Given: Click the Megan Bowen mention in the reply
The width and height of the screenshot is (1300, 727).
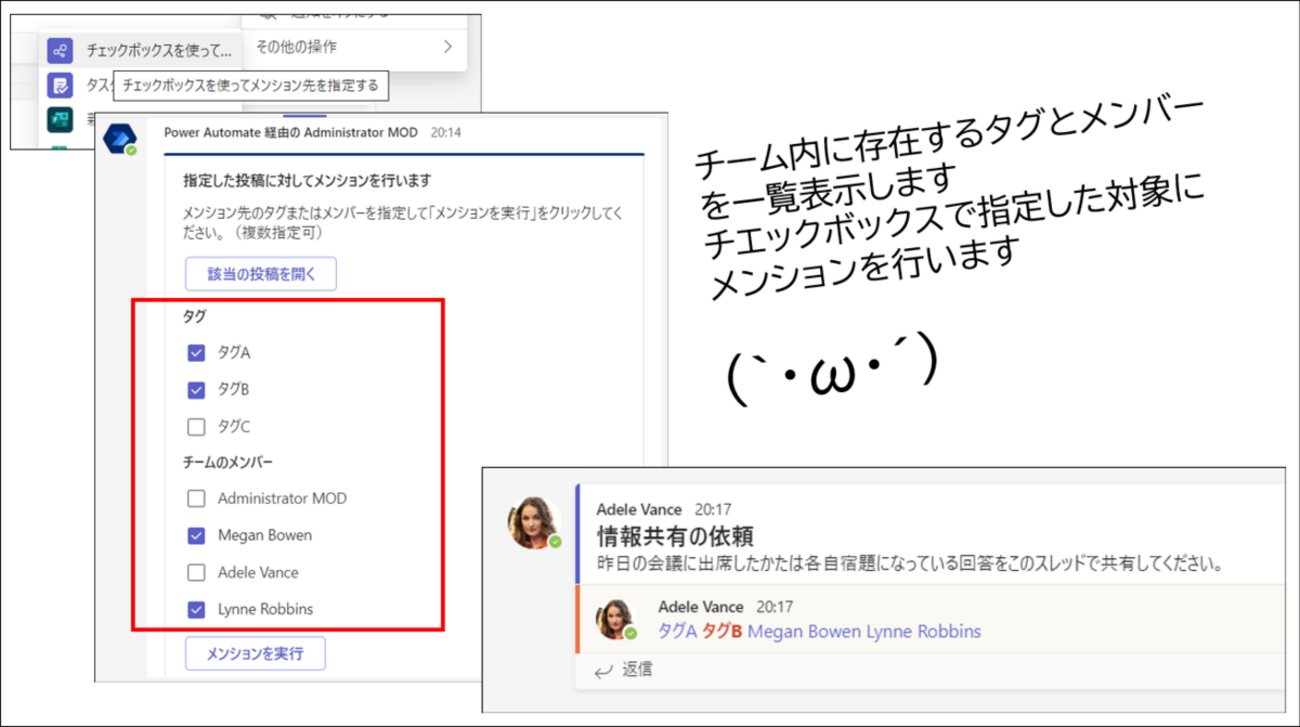Looking at the screenshot, I should [x=804, y=632].
